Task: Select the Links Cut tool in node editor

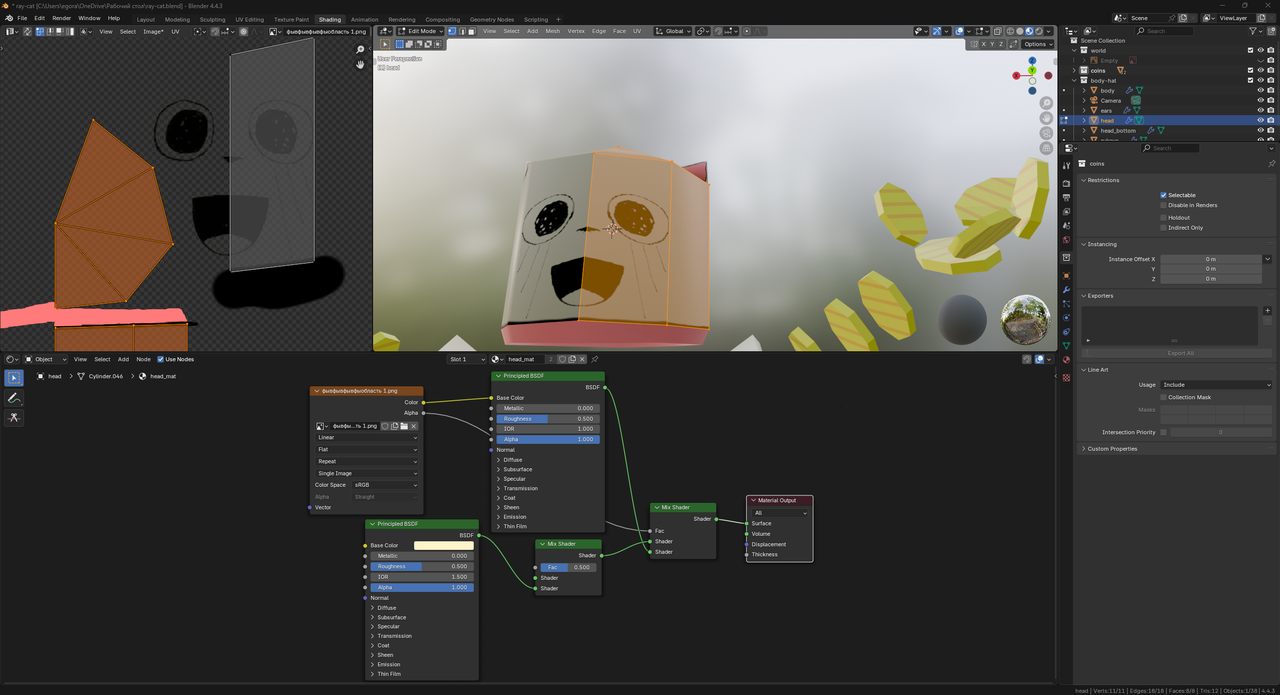Action: [x=14, y=417]
